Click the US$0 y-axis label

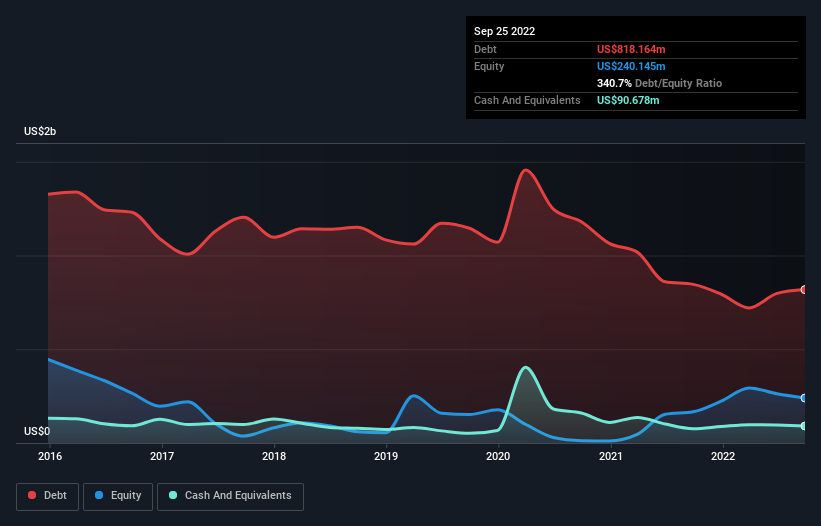[37, 431]
